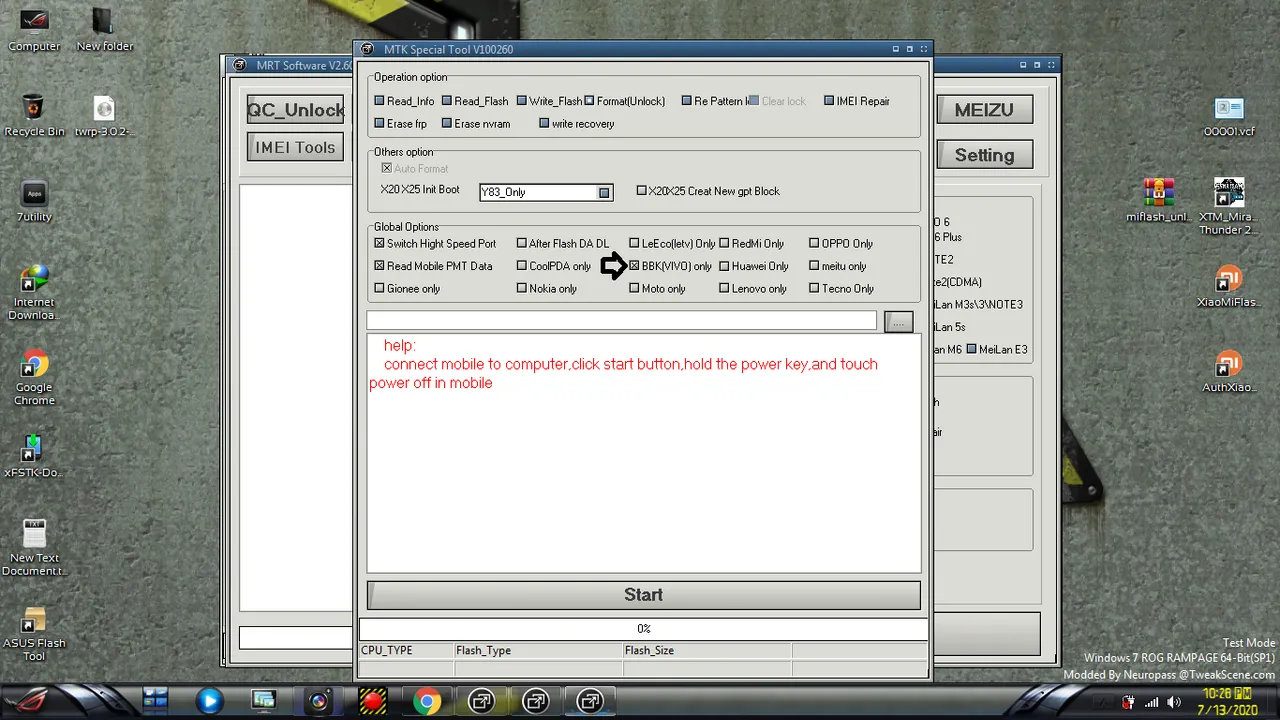The image size is (1280, 720).
Task: Click the blue media player taskbar icon
Action: [x=209, y=701]
